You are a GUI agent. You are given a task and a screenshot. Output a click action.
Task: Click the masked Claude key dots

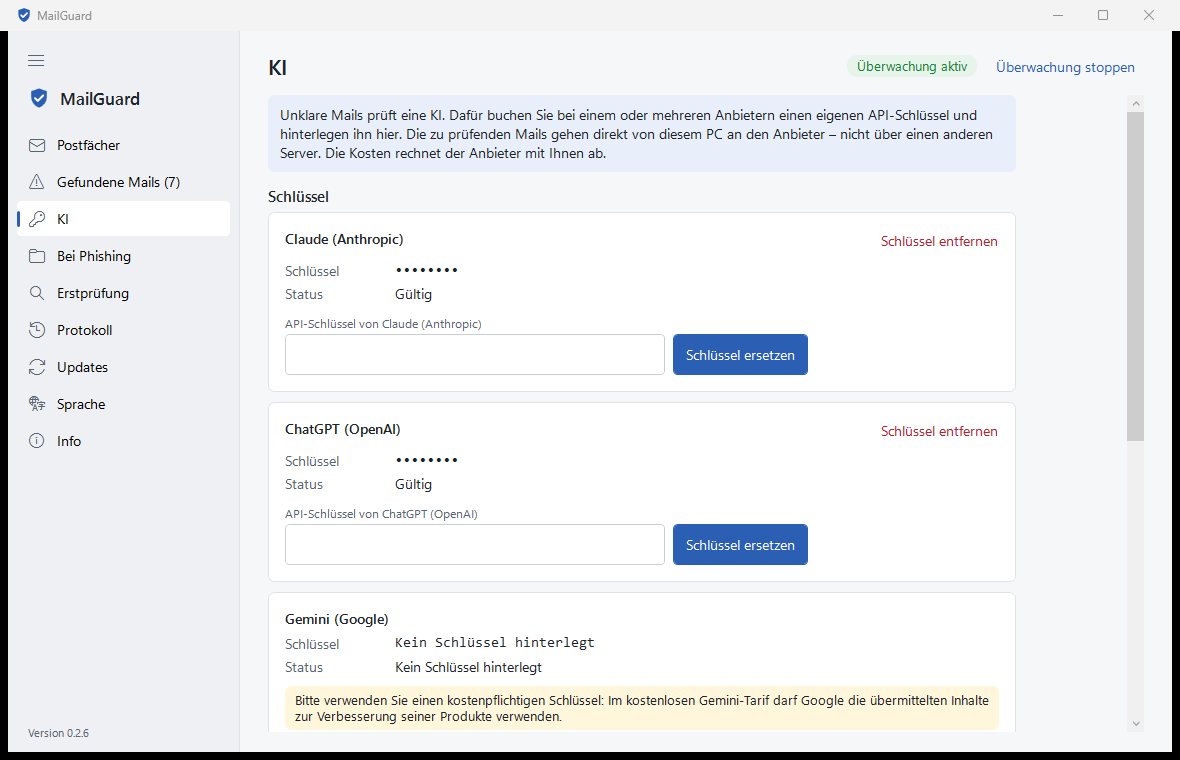[427, 269]
